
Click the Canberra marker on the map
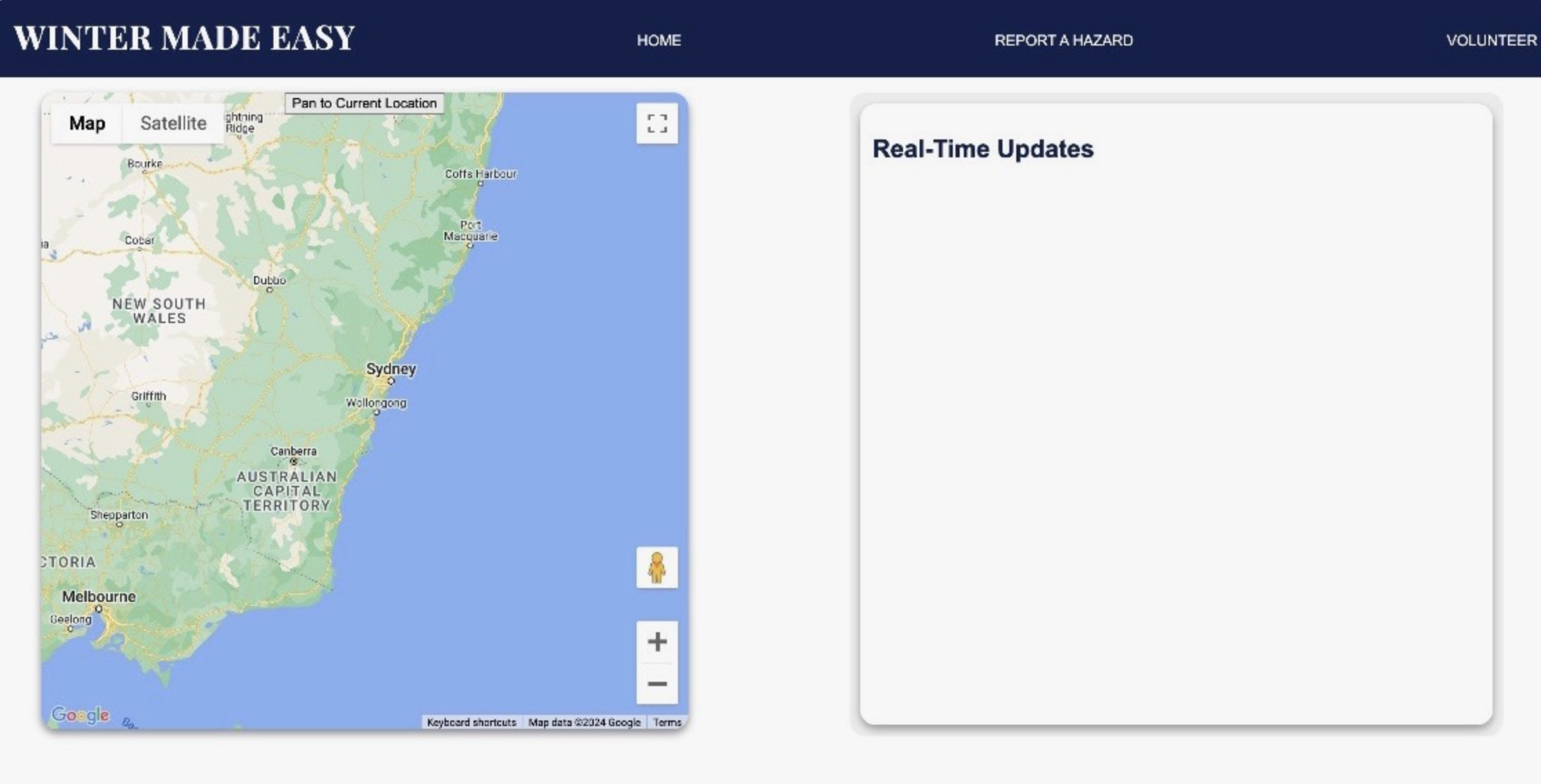click(293, 460)
